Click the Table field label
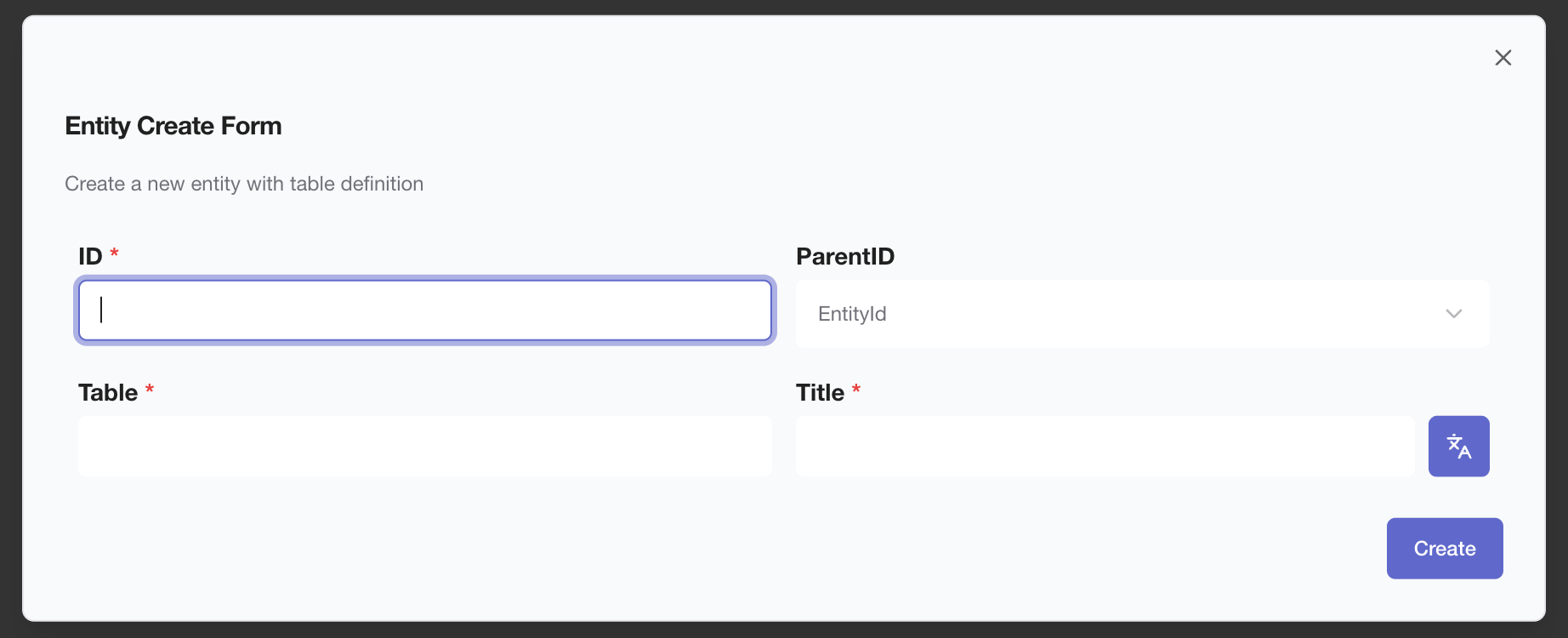 click(108, 392)
